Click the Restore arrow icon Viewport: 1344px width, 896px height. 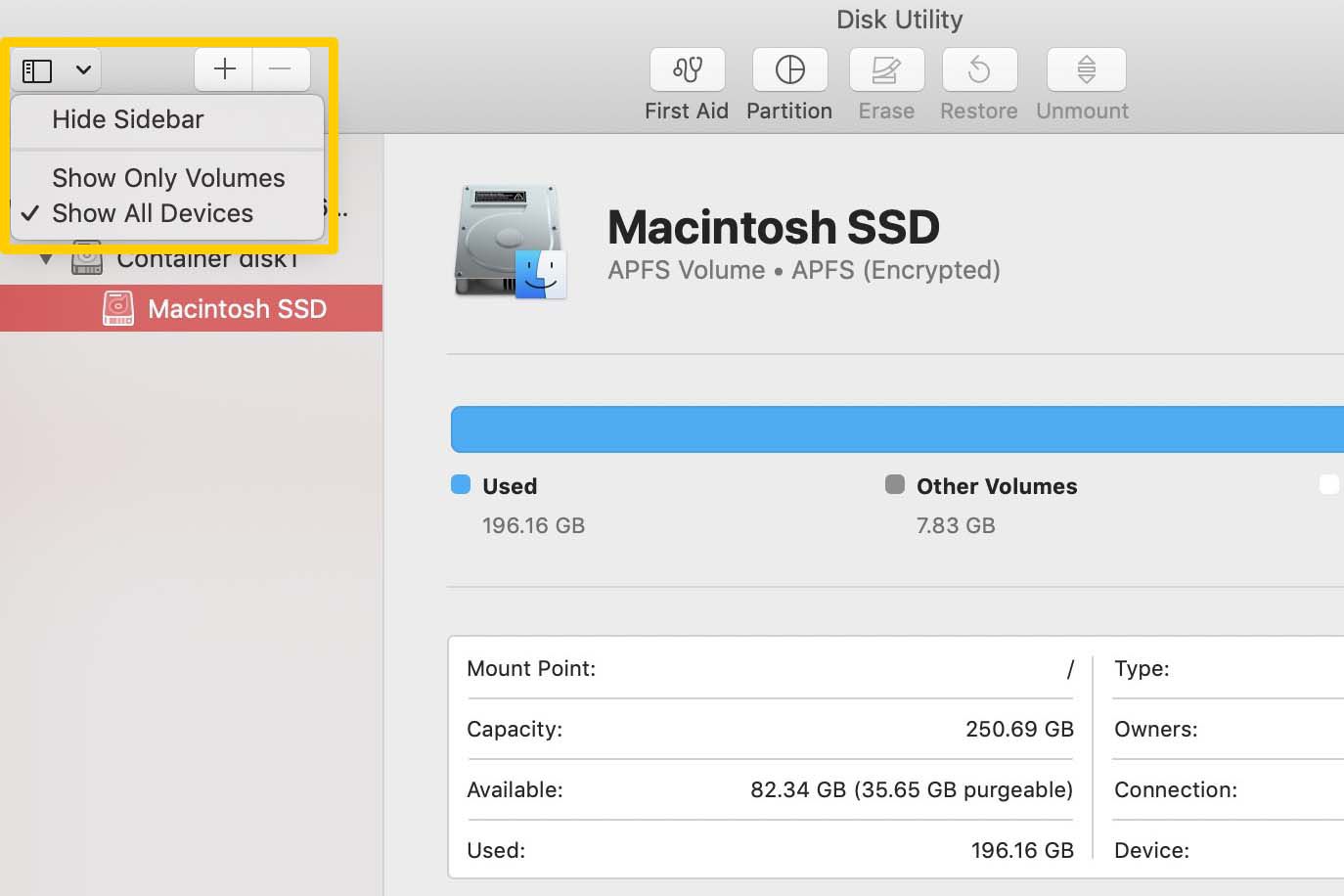(x=979, y=69)
